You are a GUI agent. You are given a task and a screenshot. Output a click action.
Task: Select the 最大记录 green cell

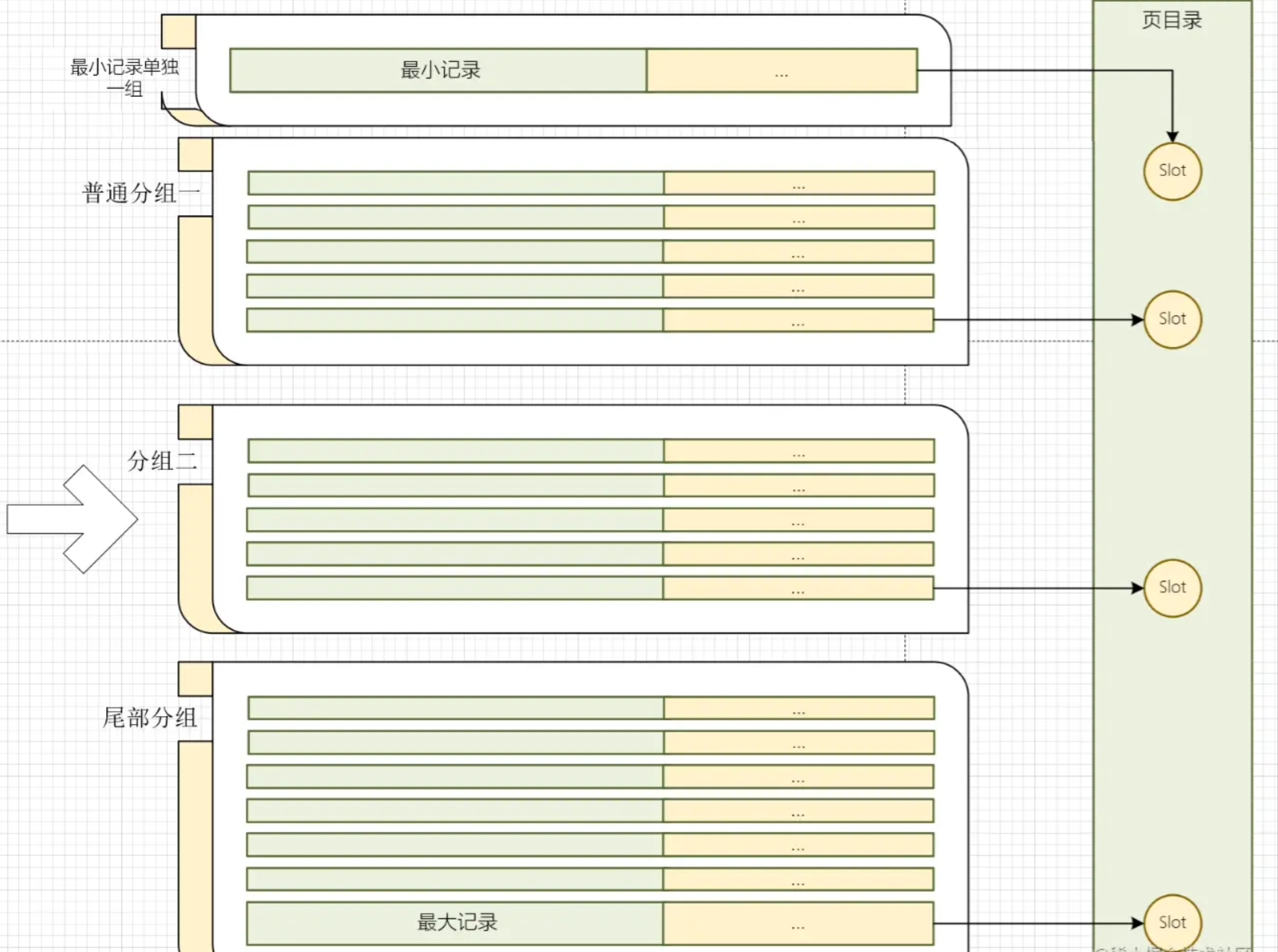[x=455, y=923]
